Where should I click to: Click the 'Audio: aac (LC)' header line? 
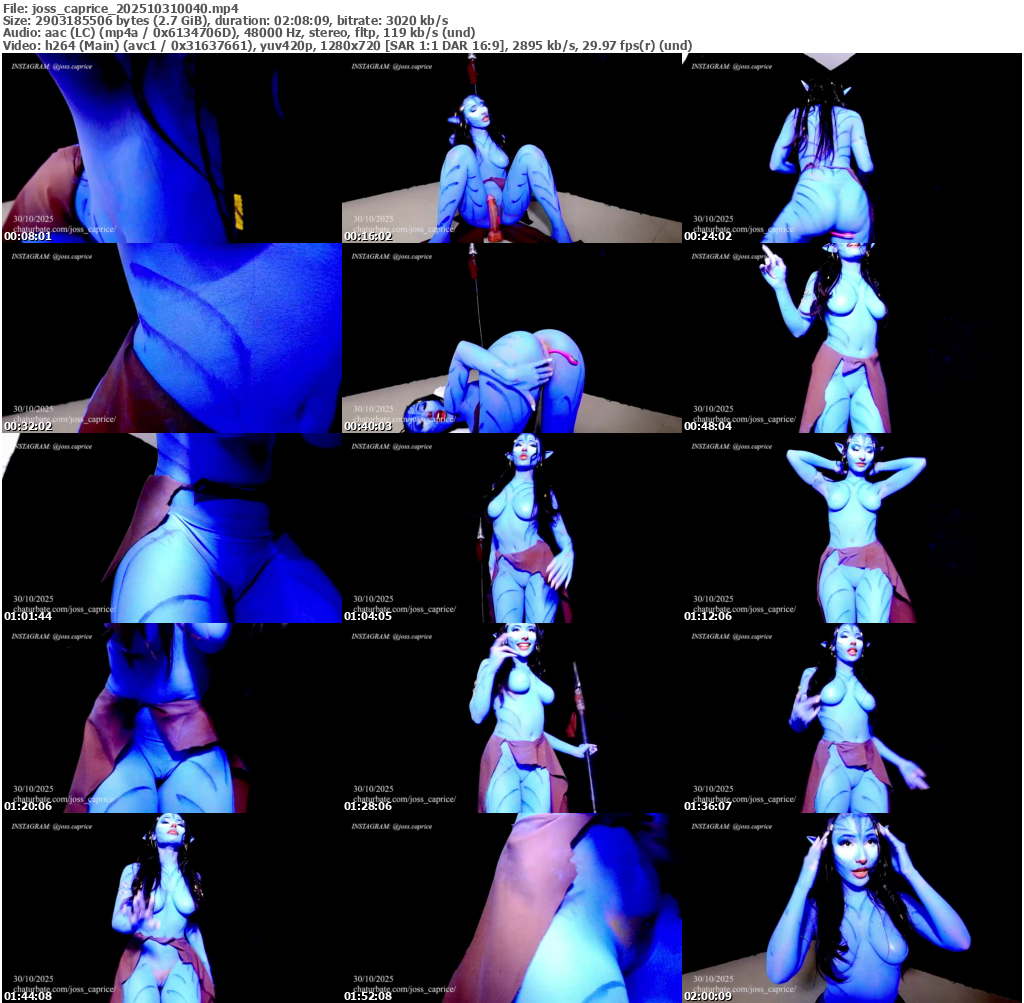(x=239, y=33)
